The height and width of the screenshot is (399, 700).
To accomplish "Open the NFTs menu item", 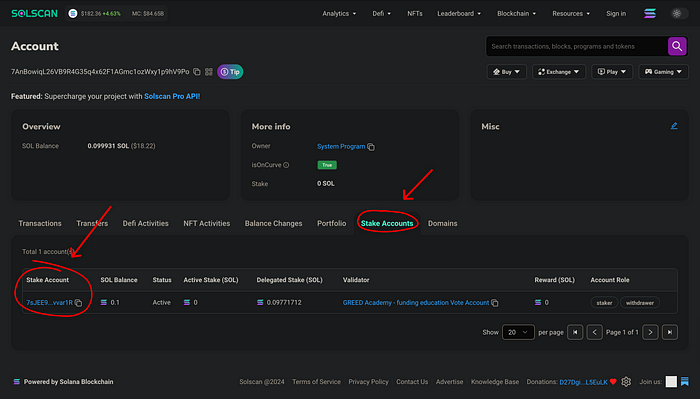I will pyautogui.click(x=415, y=13).
